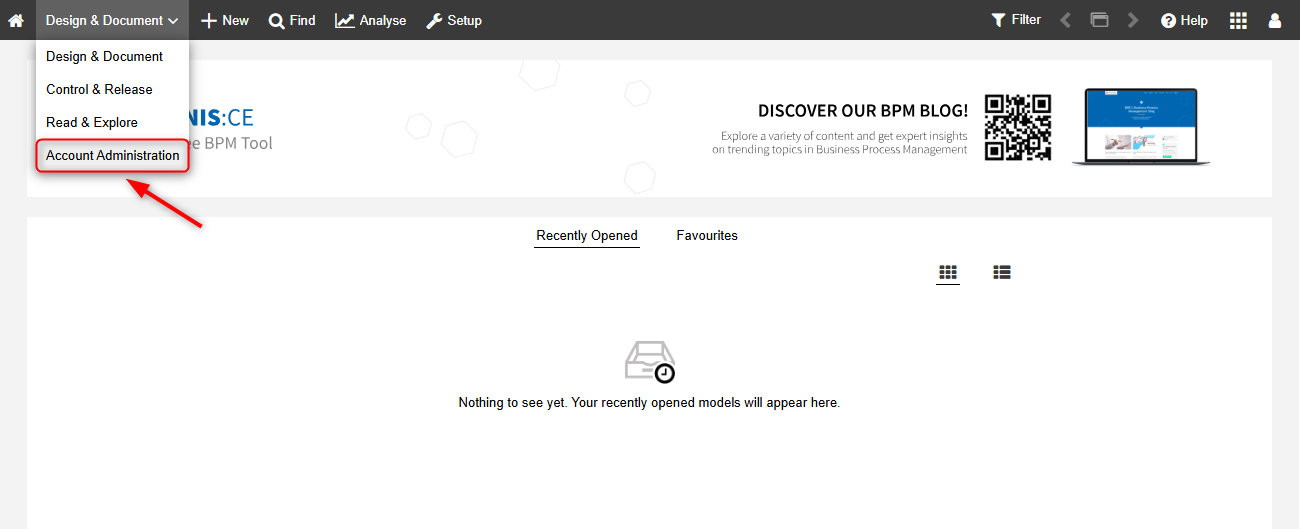Collapse the Design & Document dropdown
Viewport: 1300px width, 529px height.
(x=112, y=20)
